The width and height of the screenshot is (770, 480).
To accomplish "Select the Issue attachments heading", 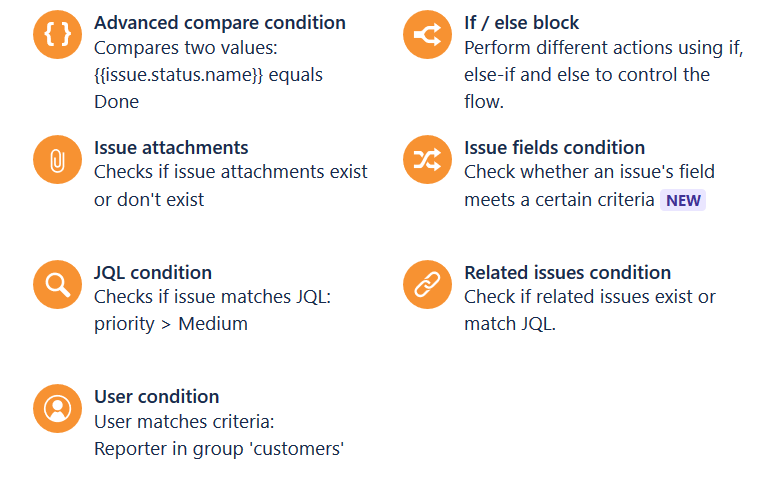I will [171, 148].
